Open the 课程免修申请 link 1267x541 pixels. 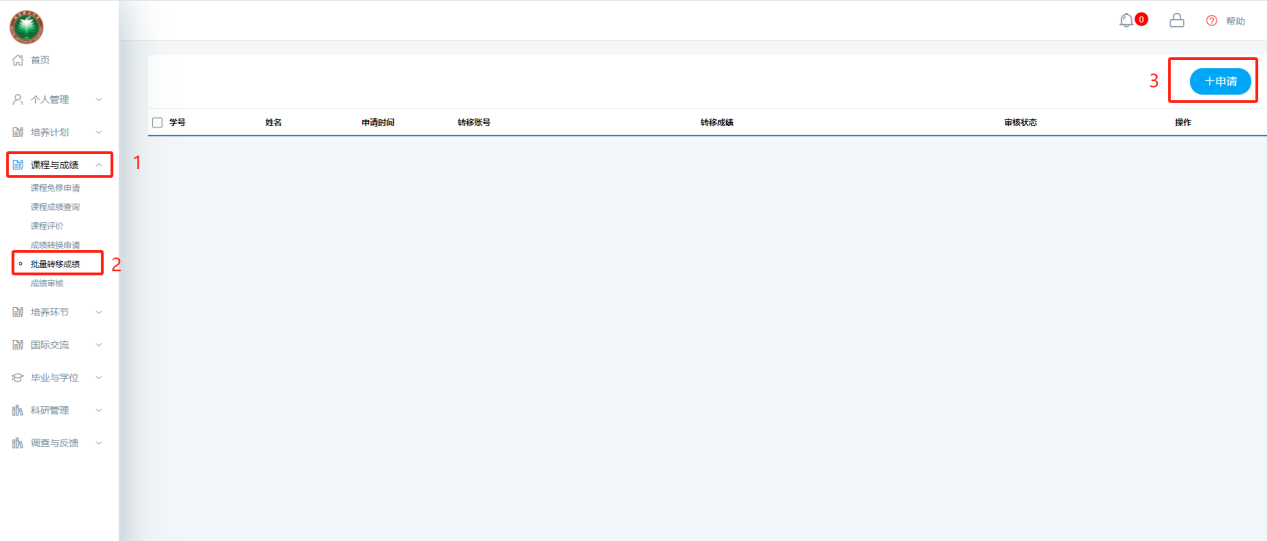tap(55, 188)
